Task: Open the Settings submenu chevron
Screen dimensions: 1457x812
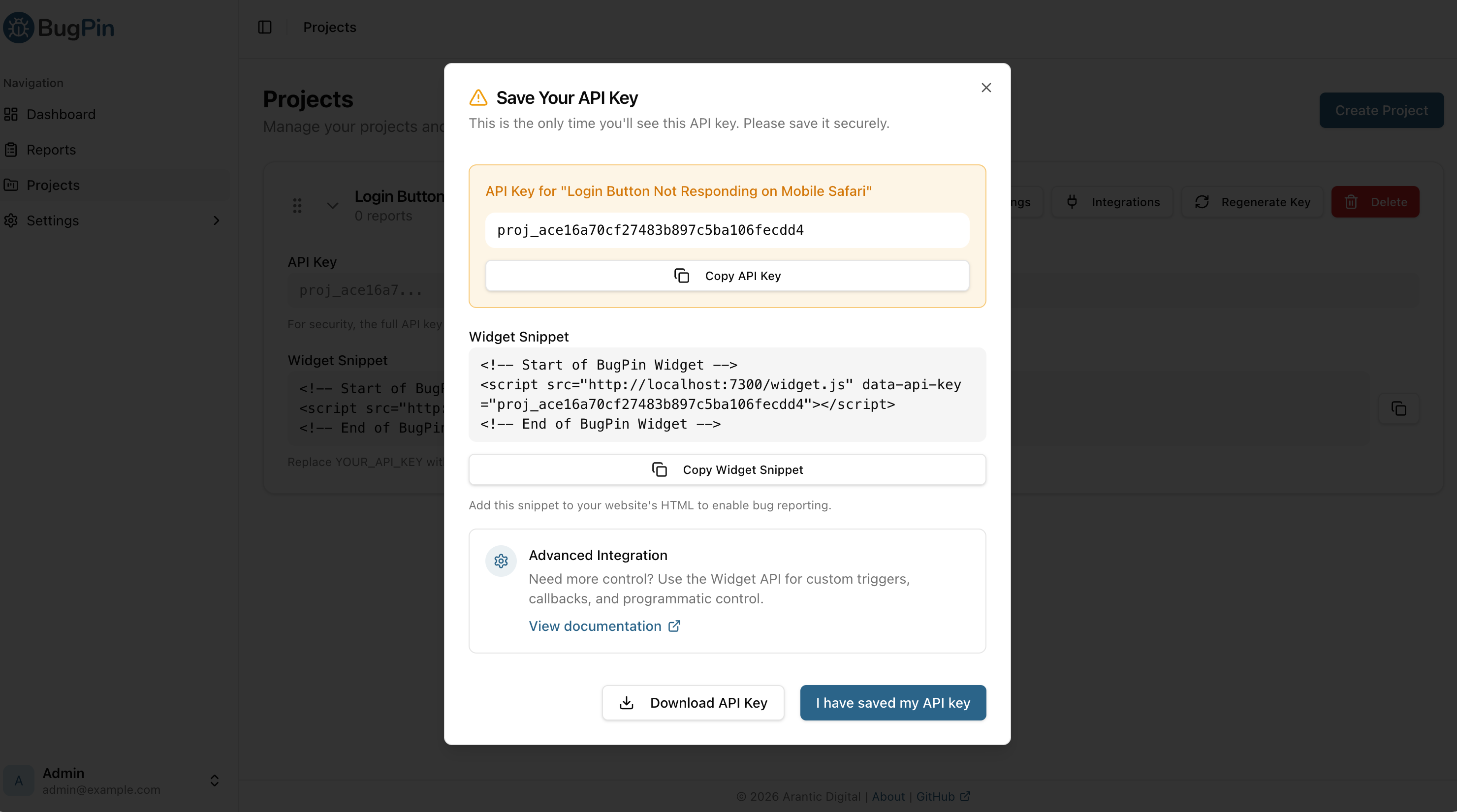Action: (217, 220)
